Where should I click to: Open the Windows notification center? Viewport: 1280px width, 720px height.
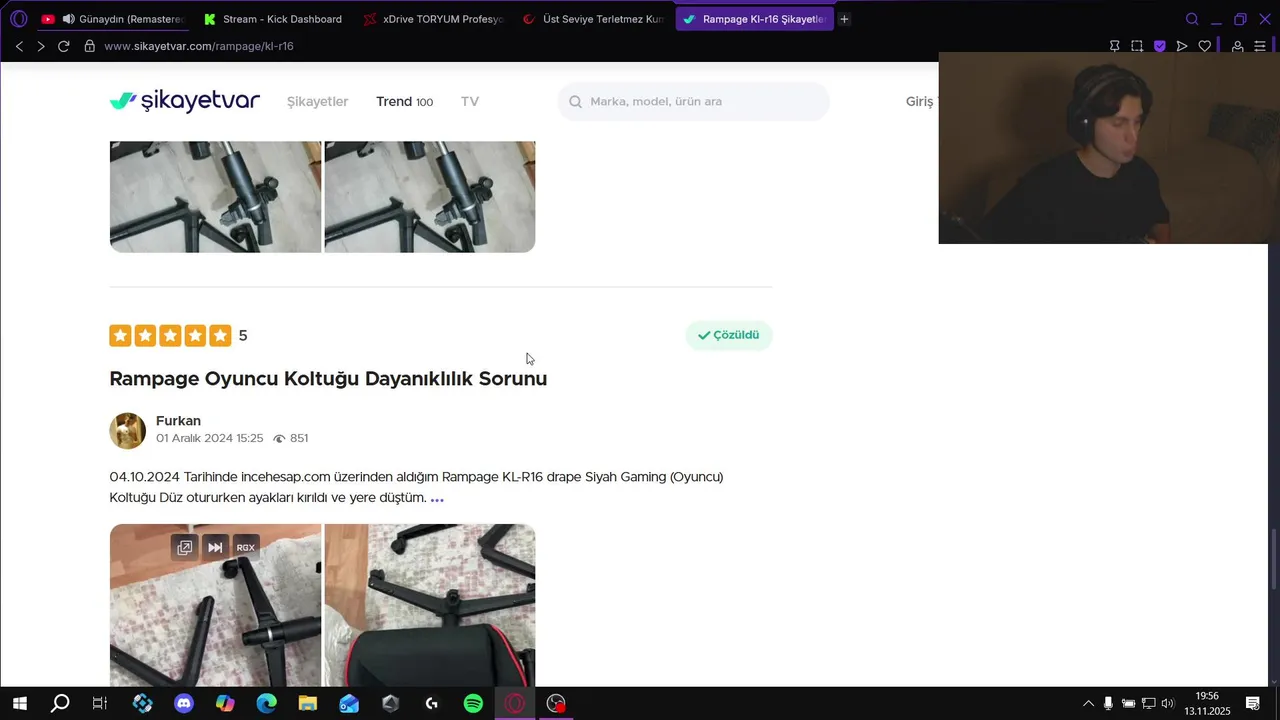coord(1252,704)
